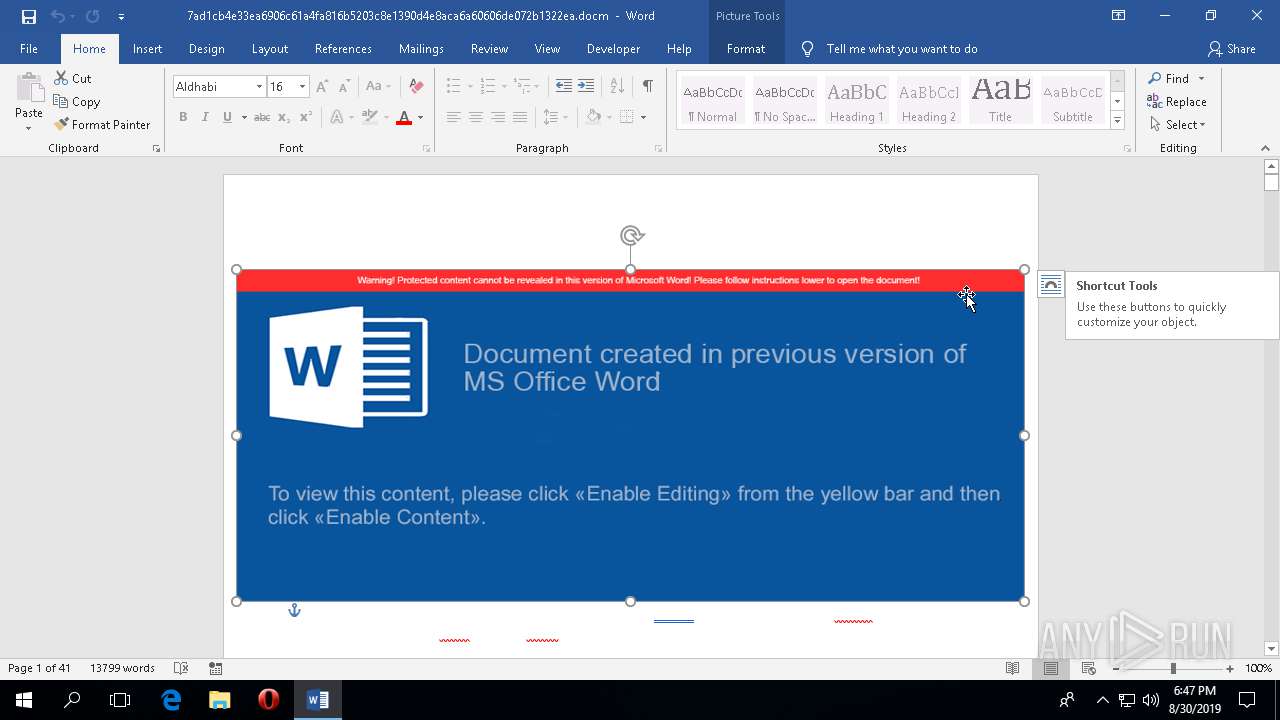Click the Save icon in the quick access toolbar

coord(28,16)
